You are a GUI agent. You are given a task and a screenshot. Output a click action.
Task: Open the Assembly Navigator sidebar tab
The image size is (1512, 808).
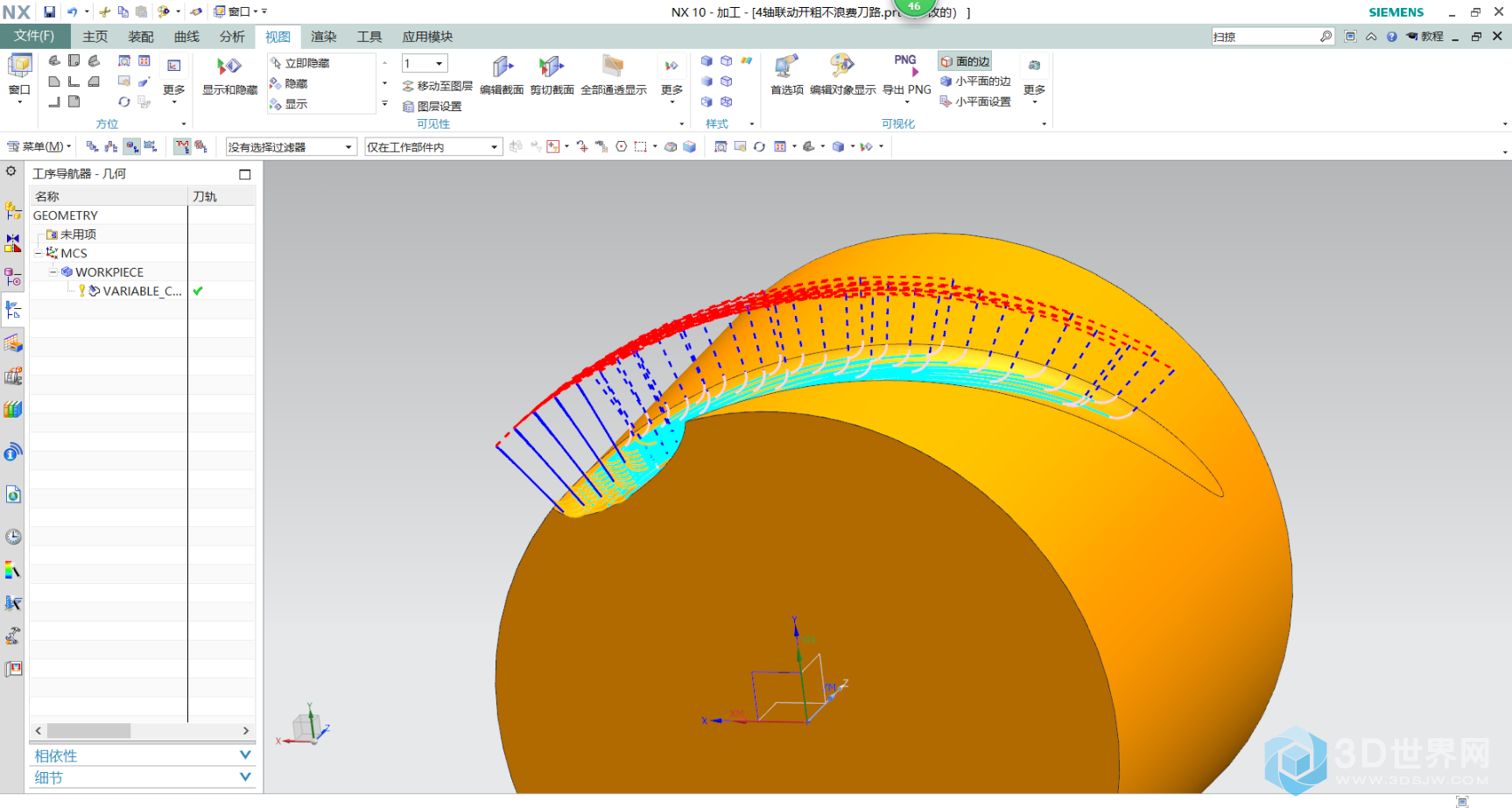tap(12, 210)
